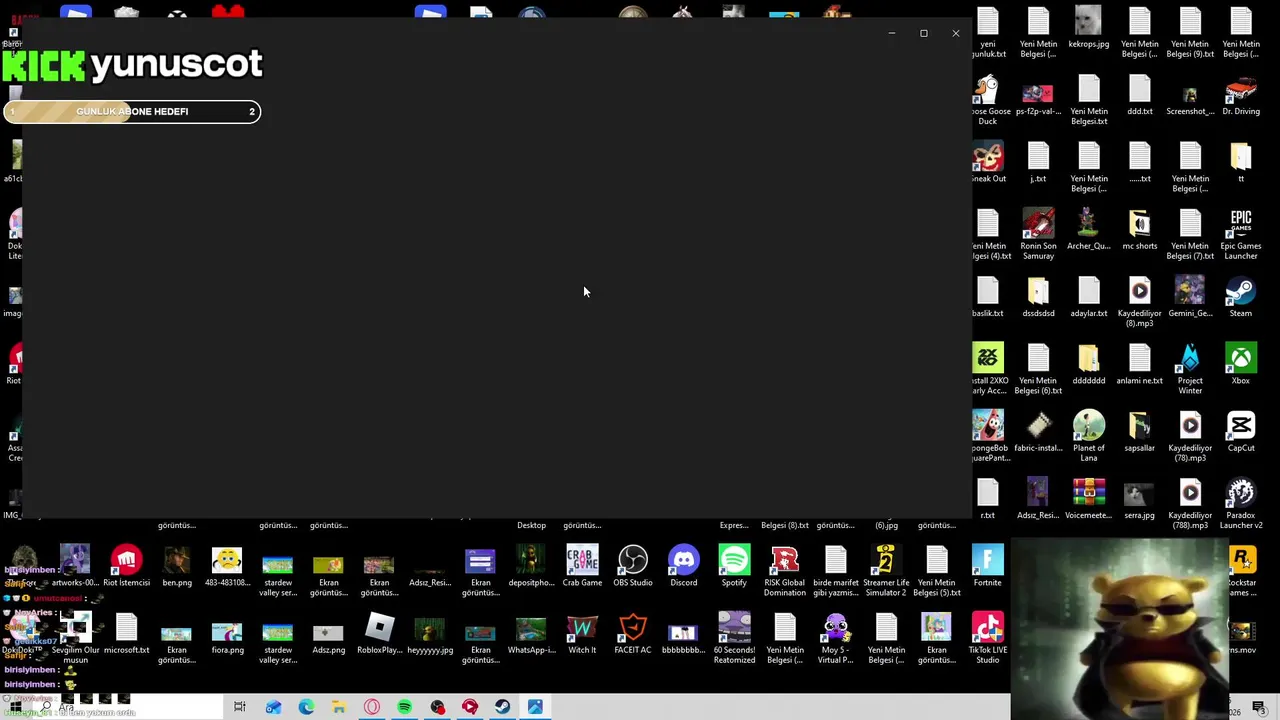Select the j,.txt file

1038,163
